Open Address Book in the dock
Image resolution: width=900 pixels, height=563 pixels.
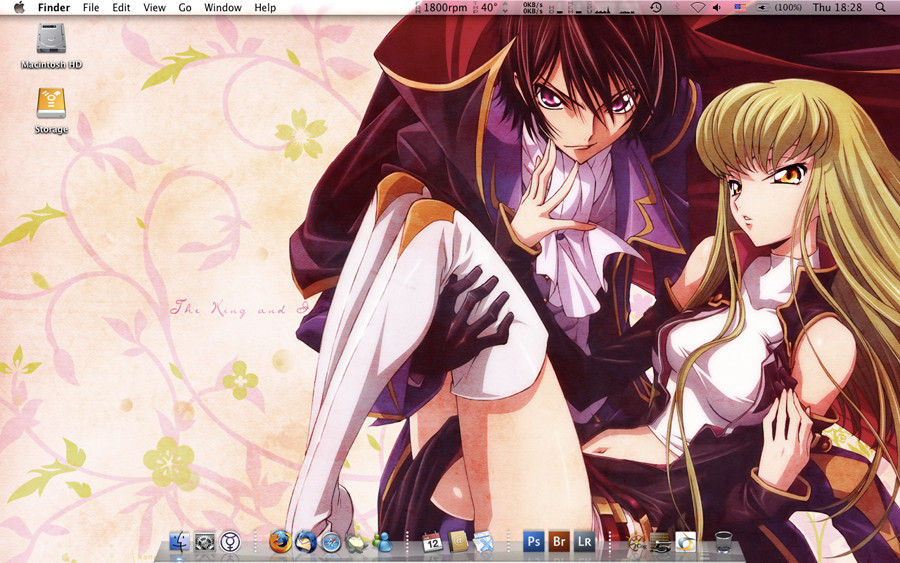tap(458, 542)
